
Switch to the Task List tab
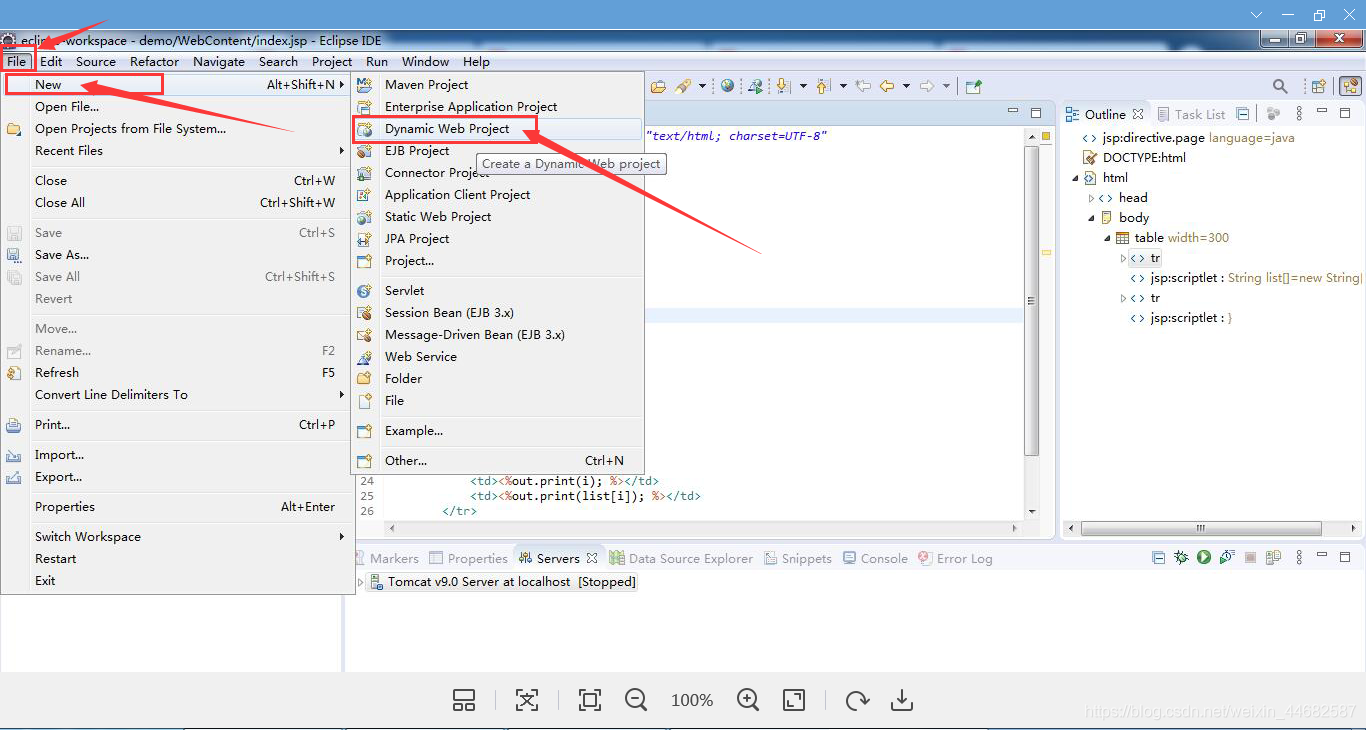(1190, 114)
